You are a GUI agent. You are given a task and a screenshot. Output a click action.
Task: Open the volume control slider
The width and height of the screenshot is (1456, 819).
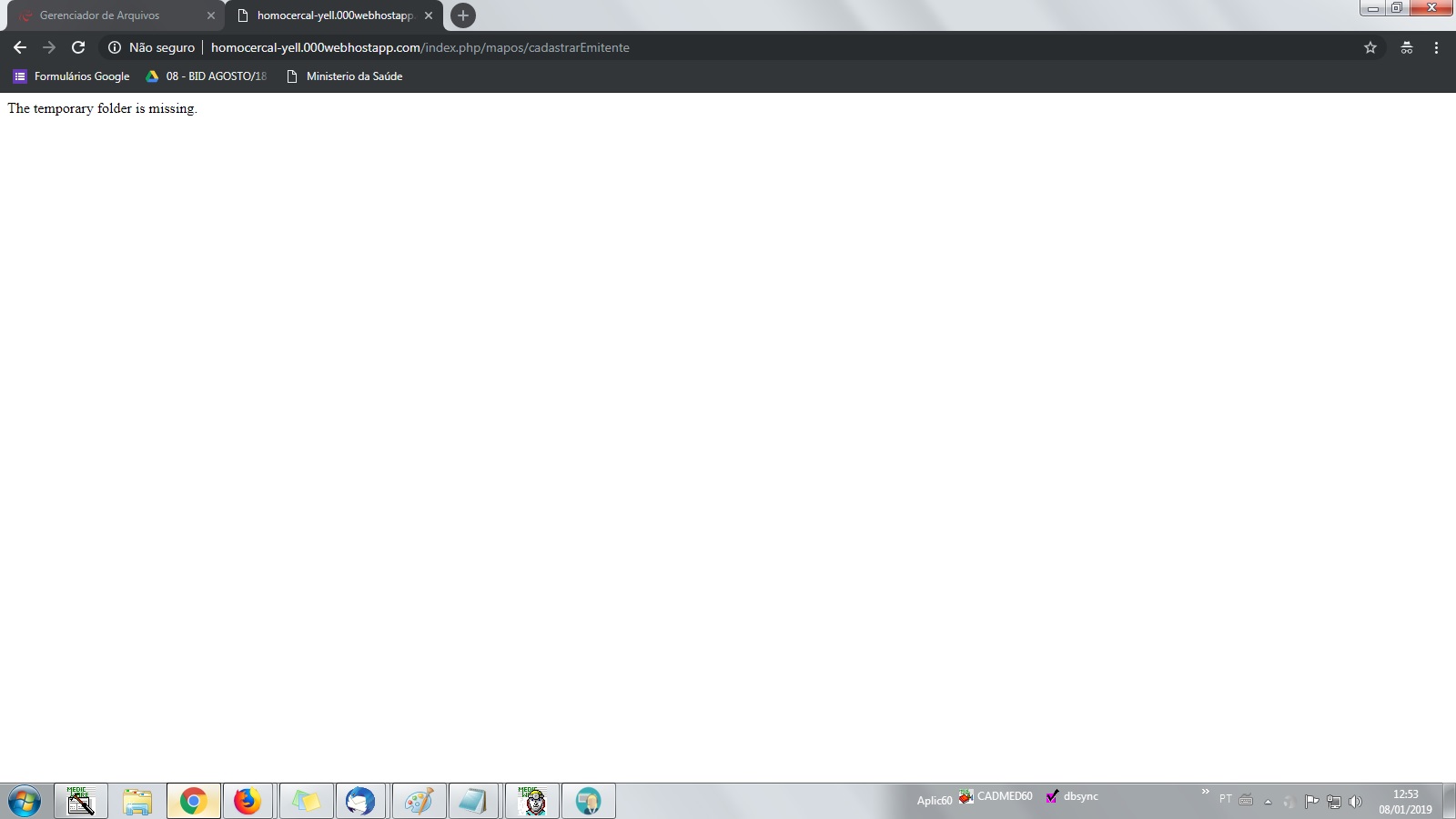[1355, 802]
